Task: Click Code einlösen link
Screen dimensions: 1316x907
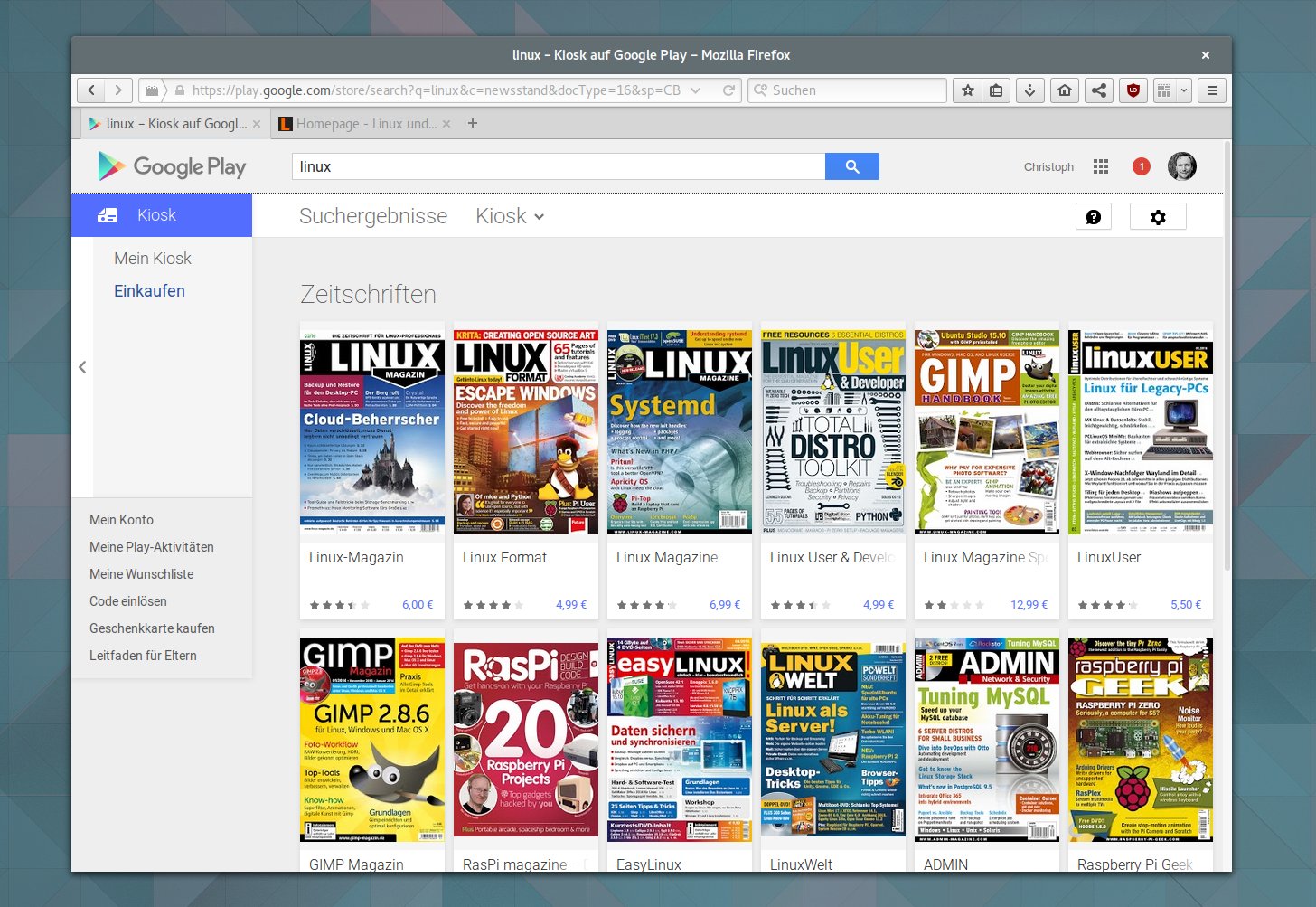Action: point(128,601)
